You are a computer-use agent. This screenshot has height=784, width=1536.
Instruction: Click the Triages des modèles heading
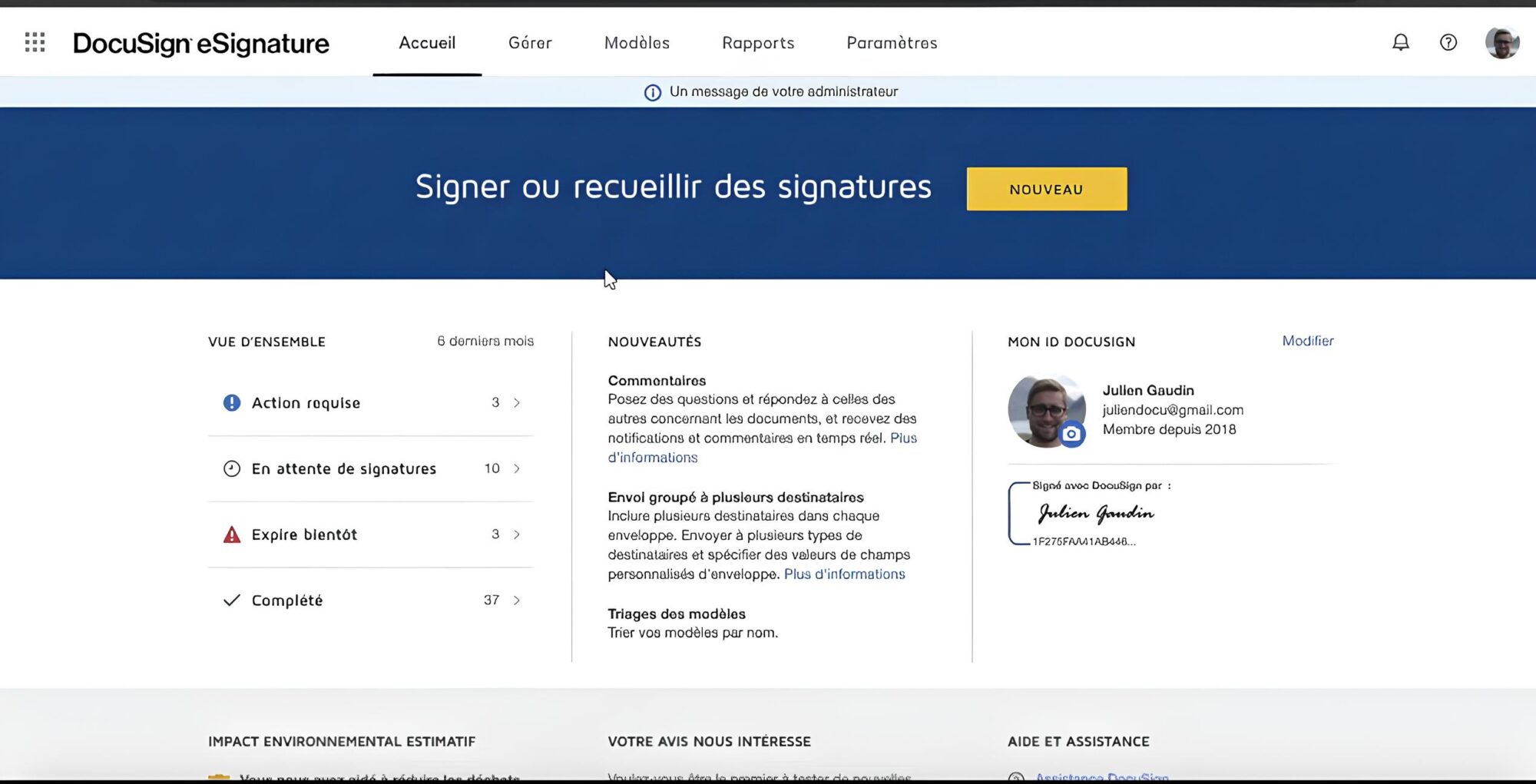click(677, 614)
